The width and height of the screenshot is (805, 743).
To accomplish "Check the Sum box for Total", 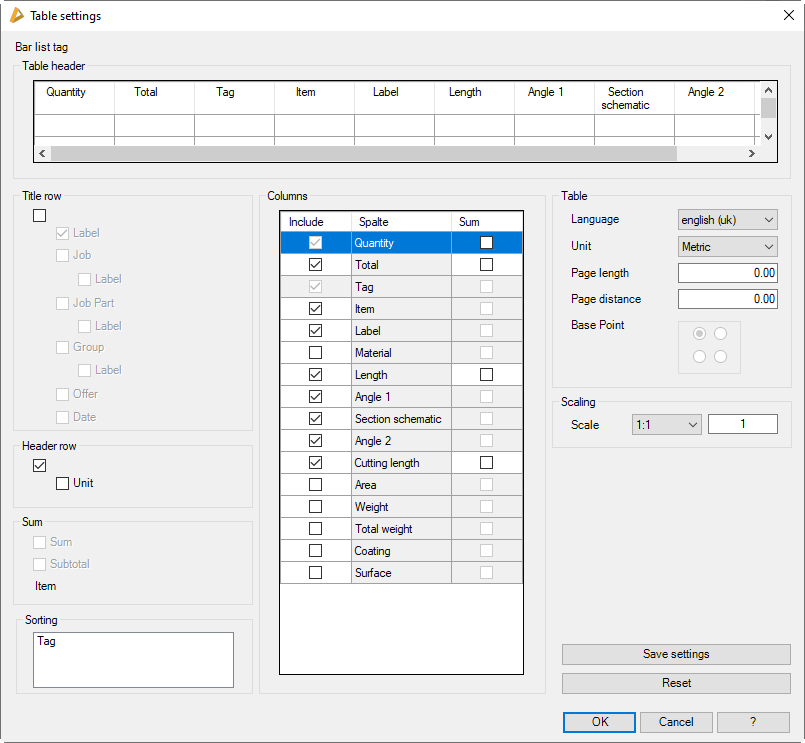I will pos(486,265).
